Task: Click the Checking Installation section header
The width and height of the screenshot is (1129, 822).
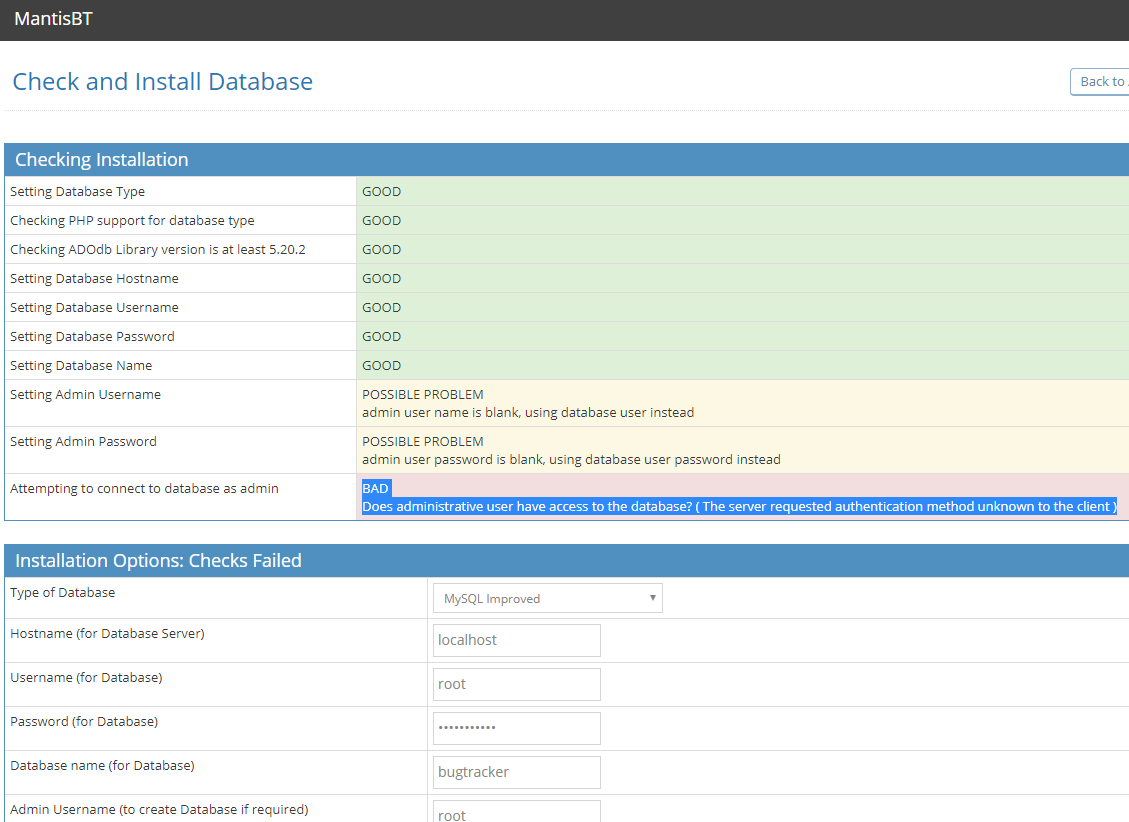Action: point(101,160)
